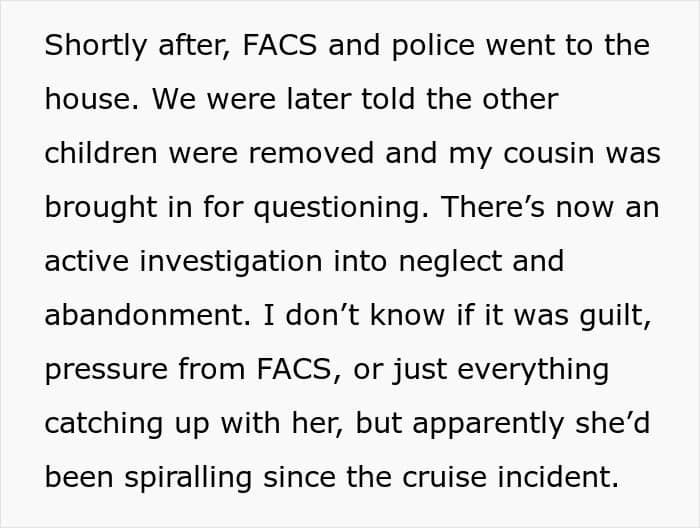700x528 pixels.
Task: Click the word "guilt," in the paragraph
Action: [615, 316]
